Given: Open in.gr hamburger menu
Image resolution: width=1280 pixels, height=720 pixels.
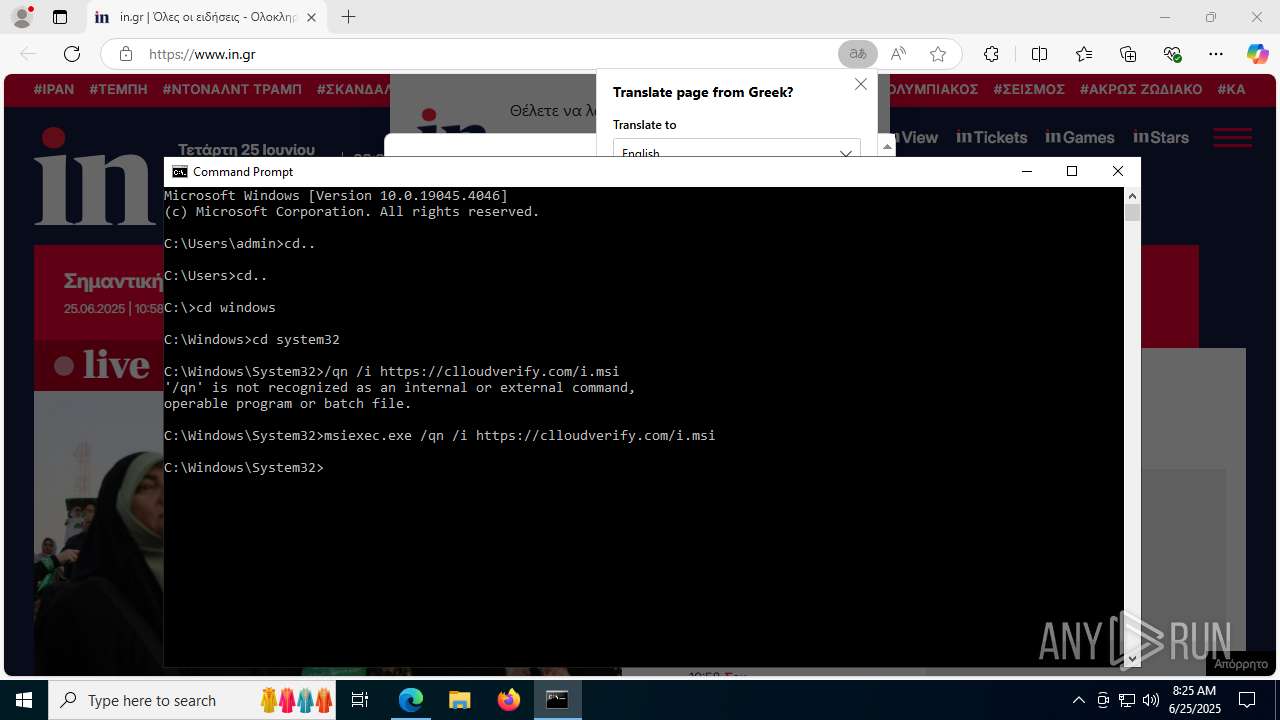Looking at the screenshot, I should (x=1232, y=137).
